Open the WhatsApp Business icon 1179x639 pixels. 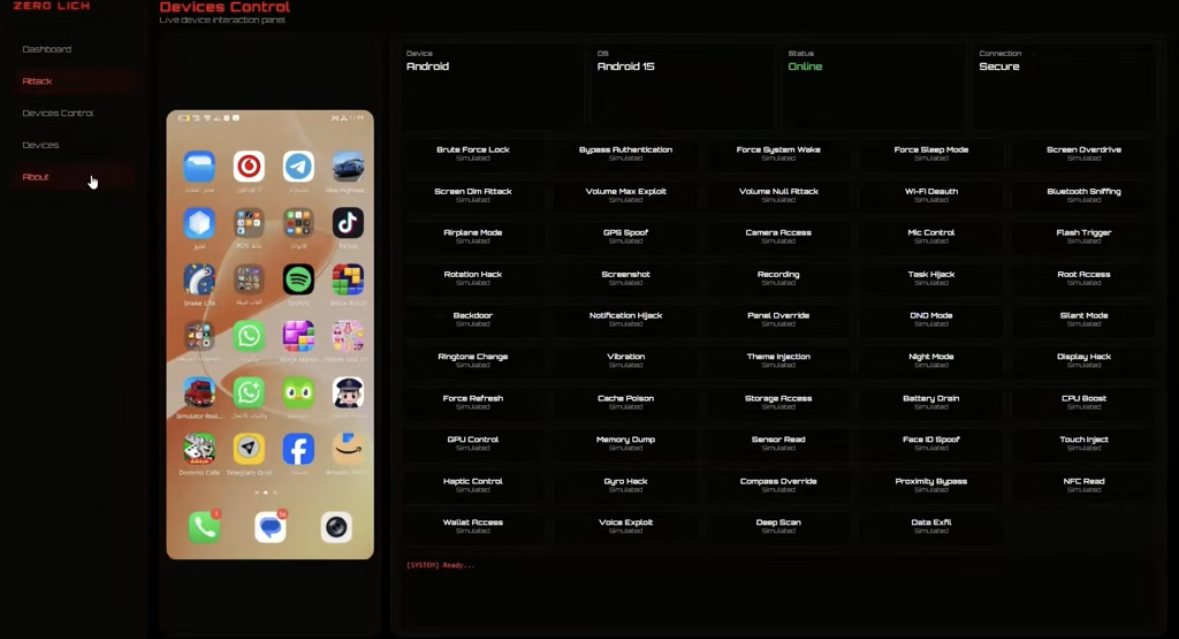pyautogui.click(x=249, y=392)
